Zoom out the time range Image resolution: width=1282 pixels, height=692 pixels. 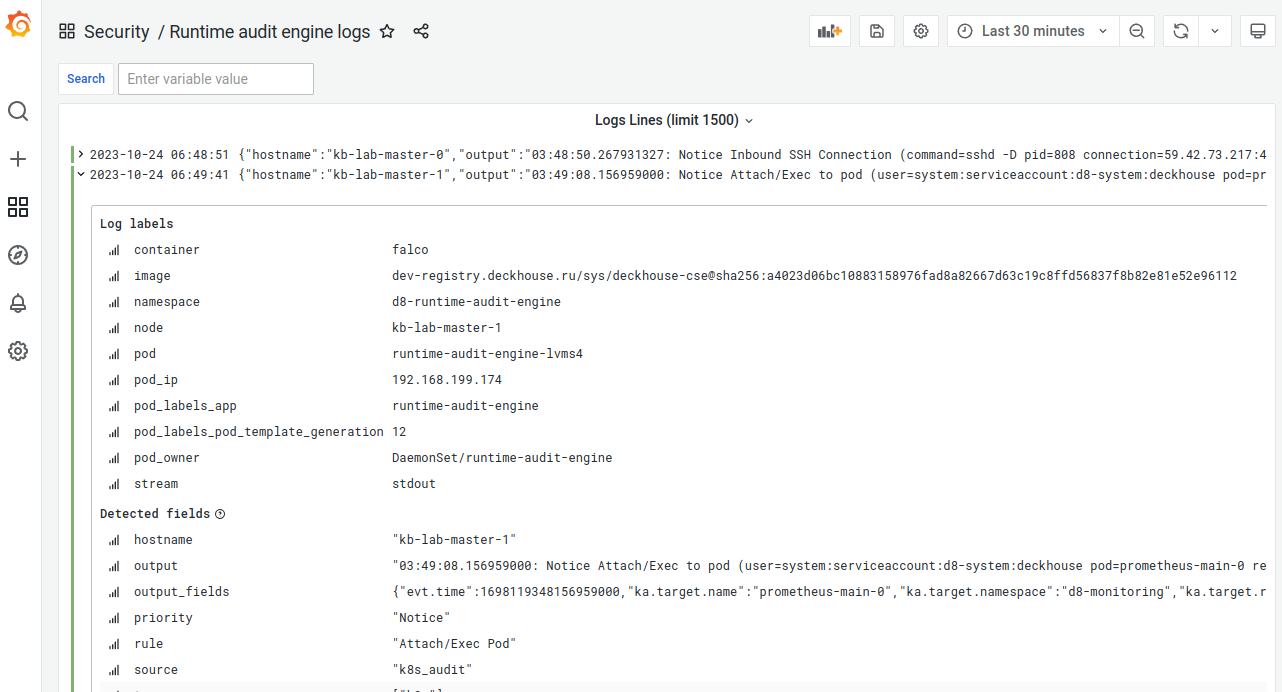coord(1137,31)
